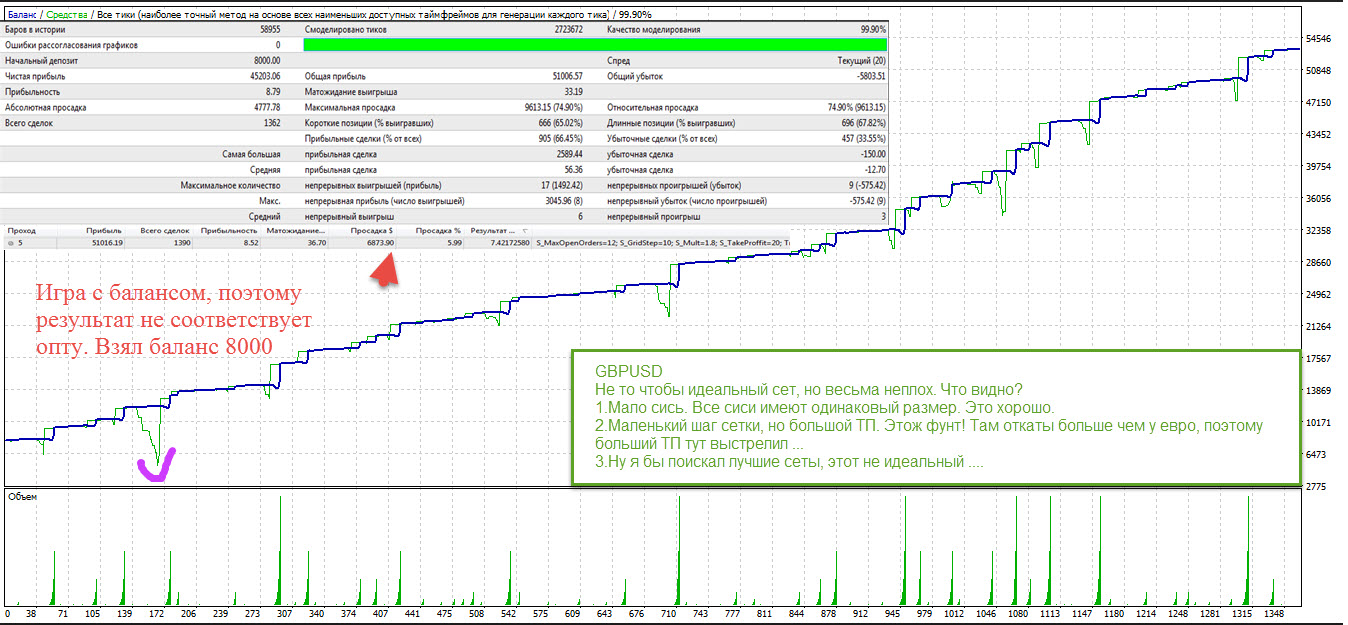This screenshot has height=625, width=1348.
Task: Click the sort arrow in the Результат header
Action: [527, 230]
